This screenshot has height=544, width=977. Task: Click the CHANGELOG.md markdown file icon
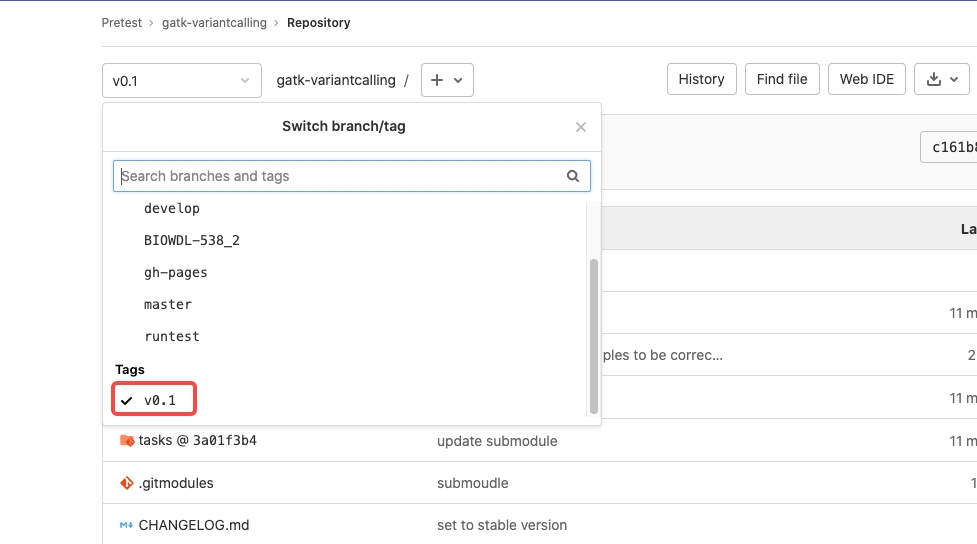pyautogui.click(x=127, y=525)
